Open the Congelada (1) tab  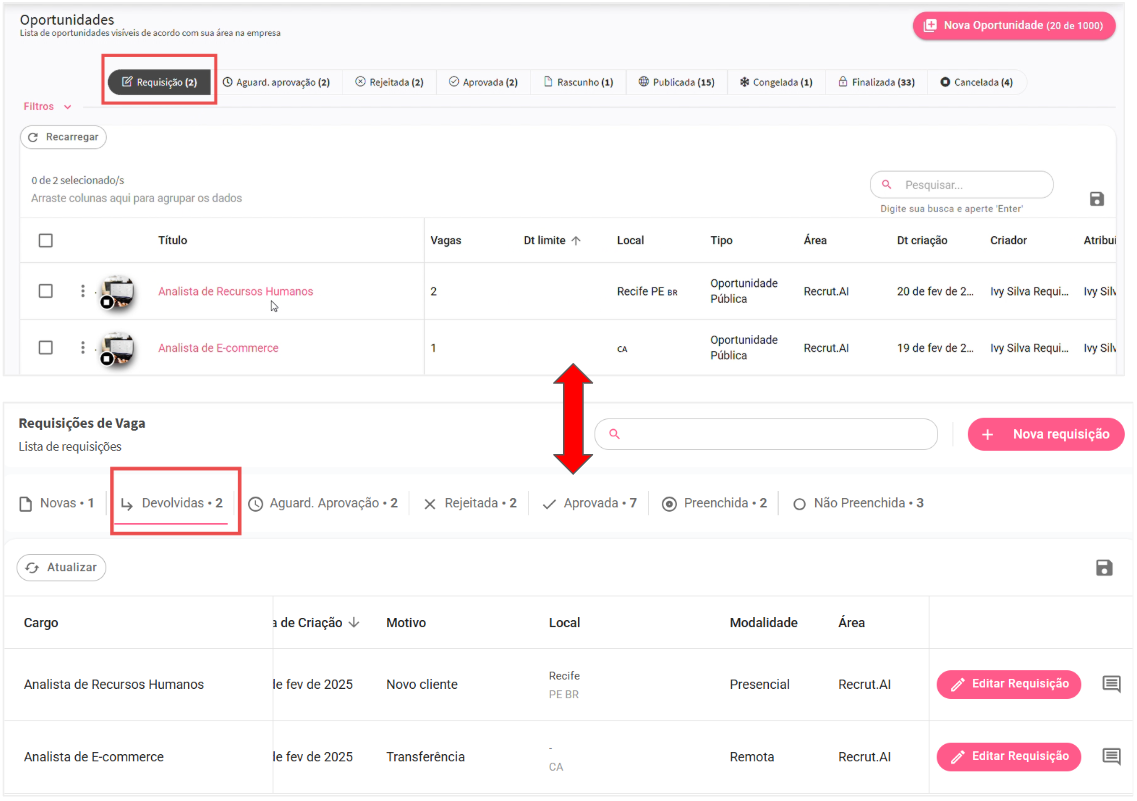click(x=776, y=82)
